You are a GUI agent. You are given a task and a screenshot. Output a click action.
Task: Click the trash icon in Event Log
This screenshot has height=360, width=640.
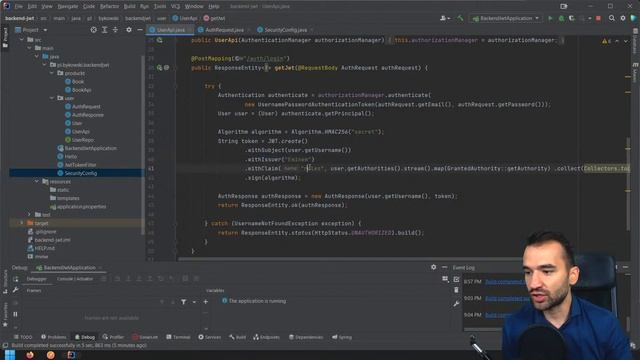pos(456,290)
